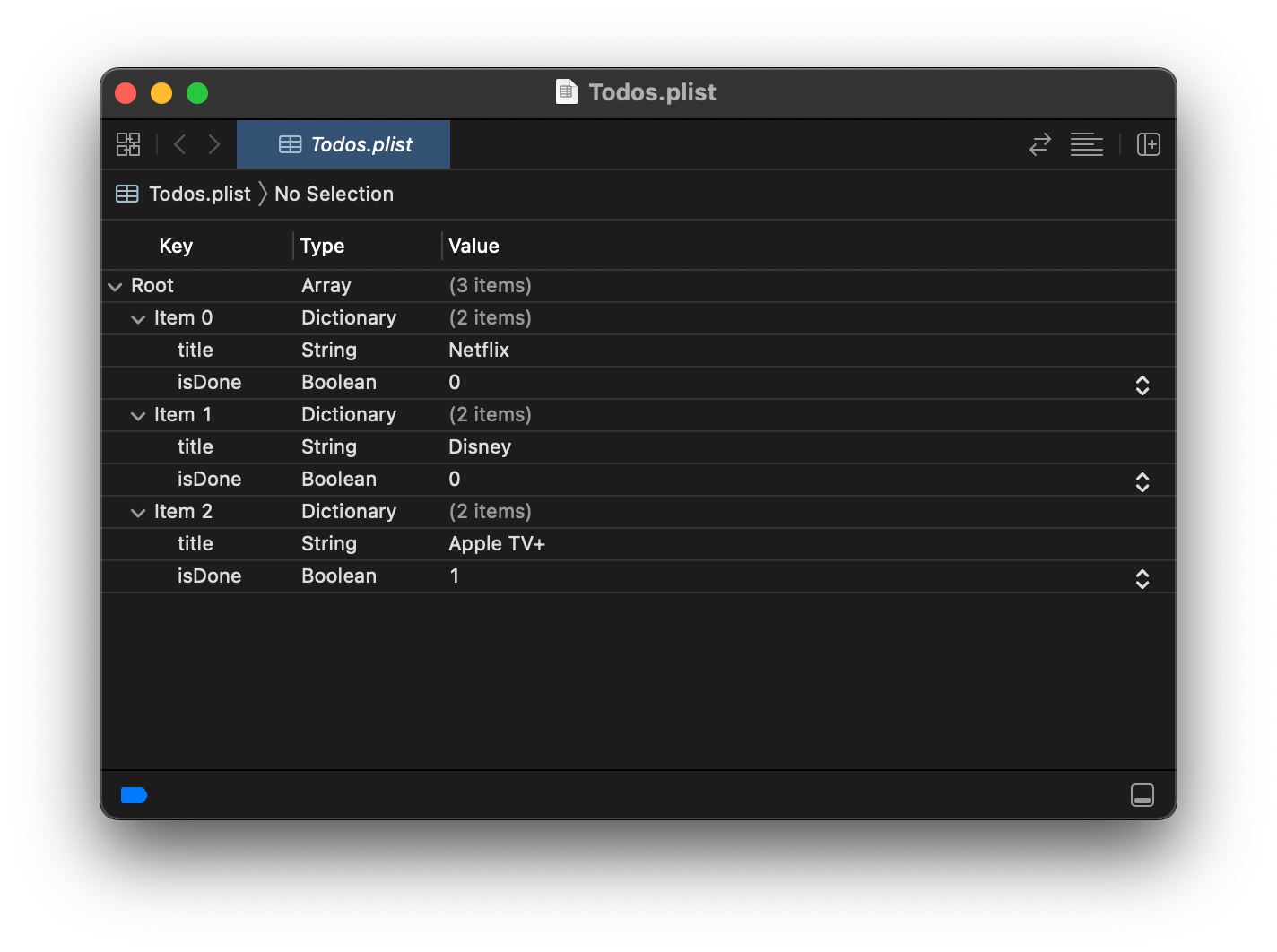Open isDone stepper for Item 0

(x=1142, y=385)
